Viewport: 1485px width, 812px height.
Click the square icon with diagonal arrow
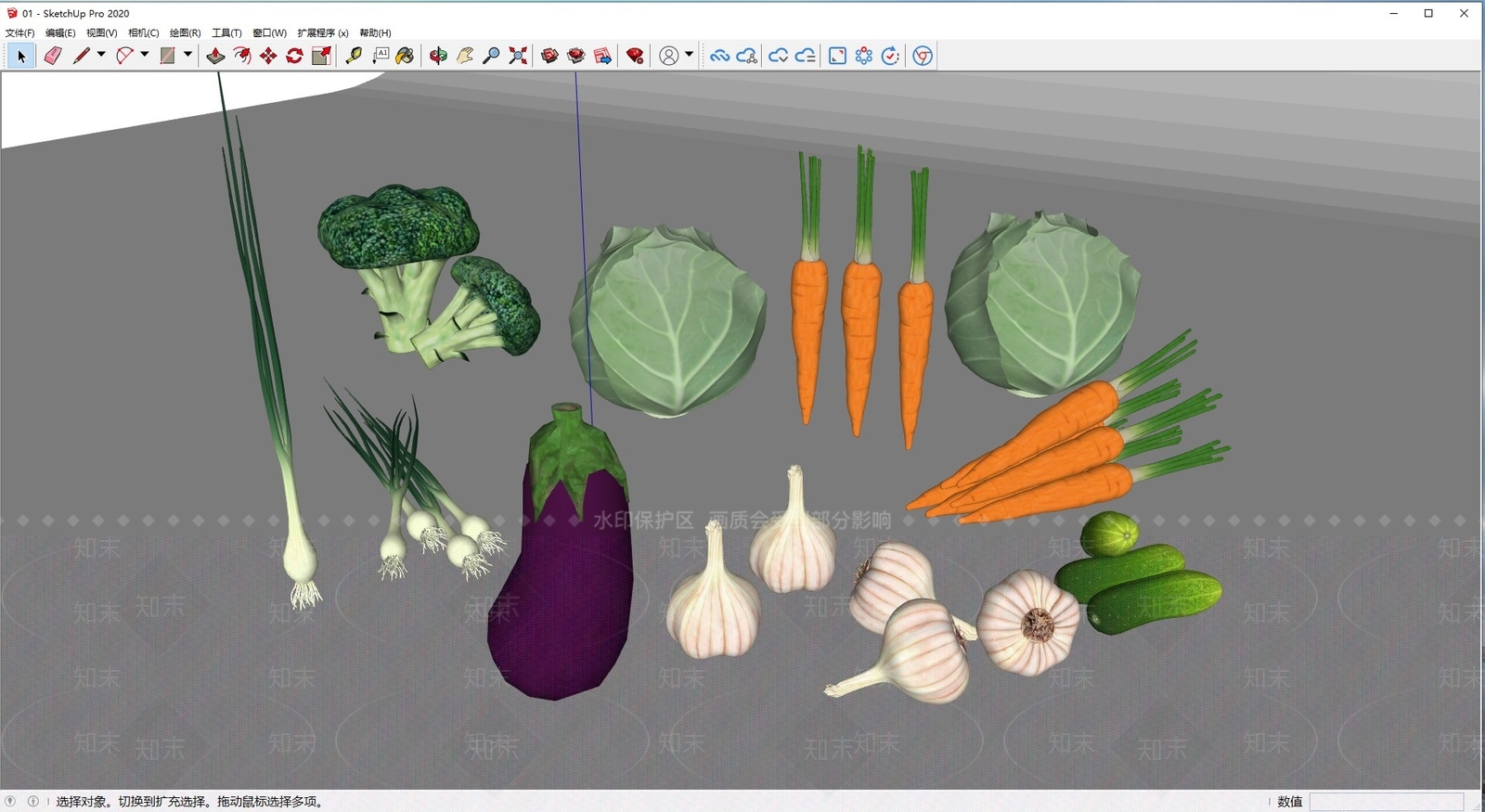(837, 57)
